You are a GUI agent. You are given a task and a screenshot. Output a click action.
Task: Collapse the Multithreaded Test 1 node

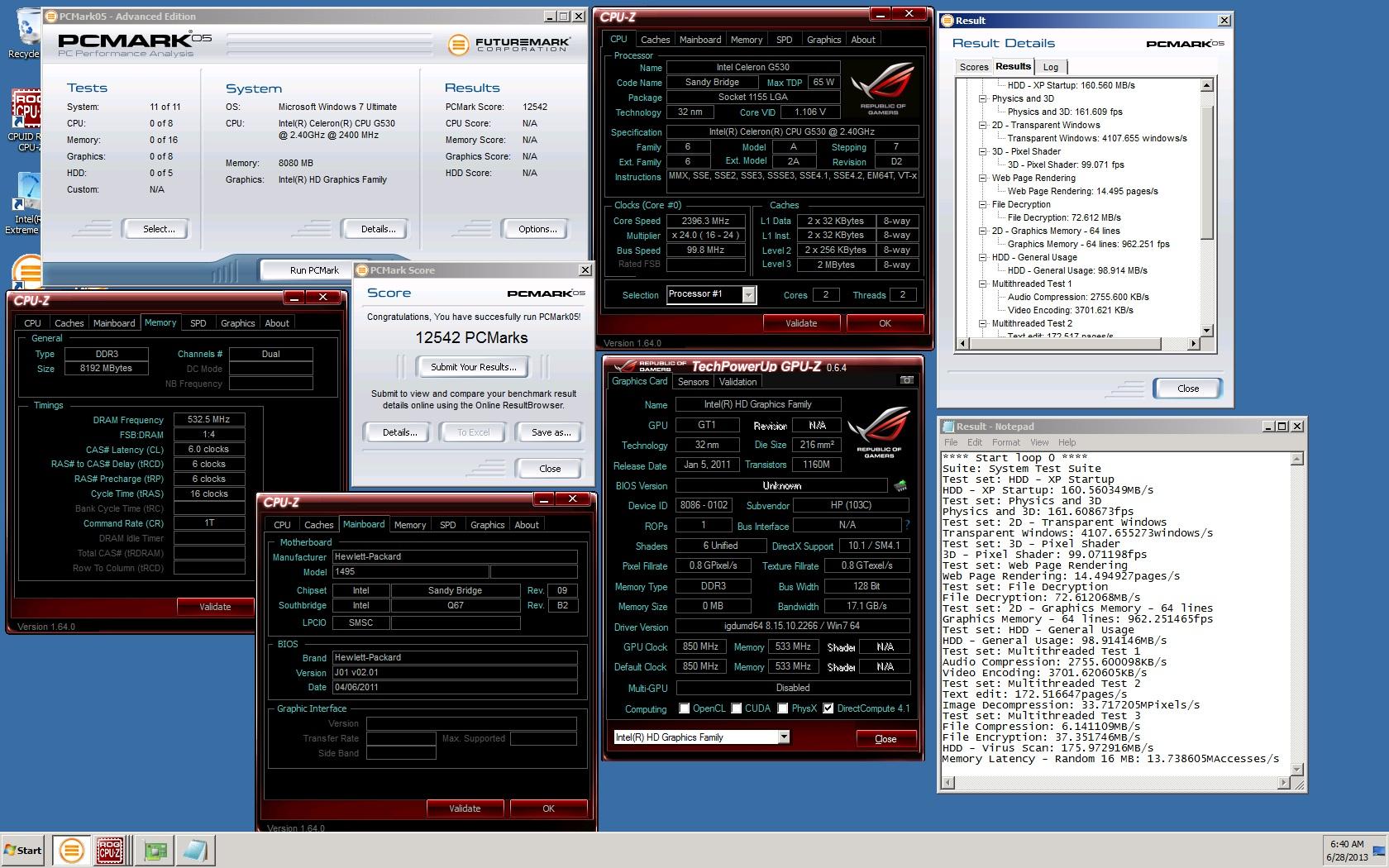983,284
